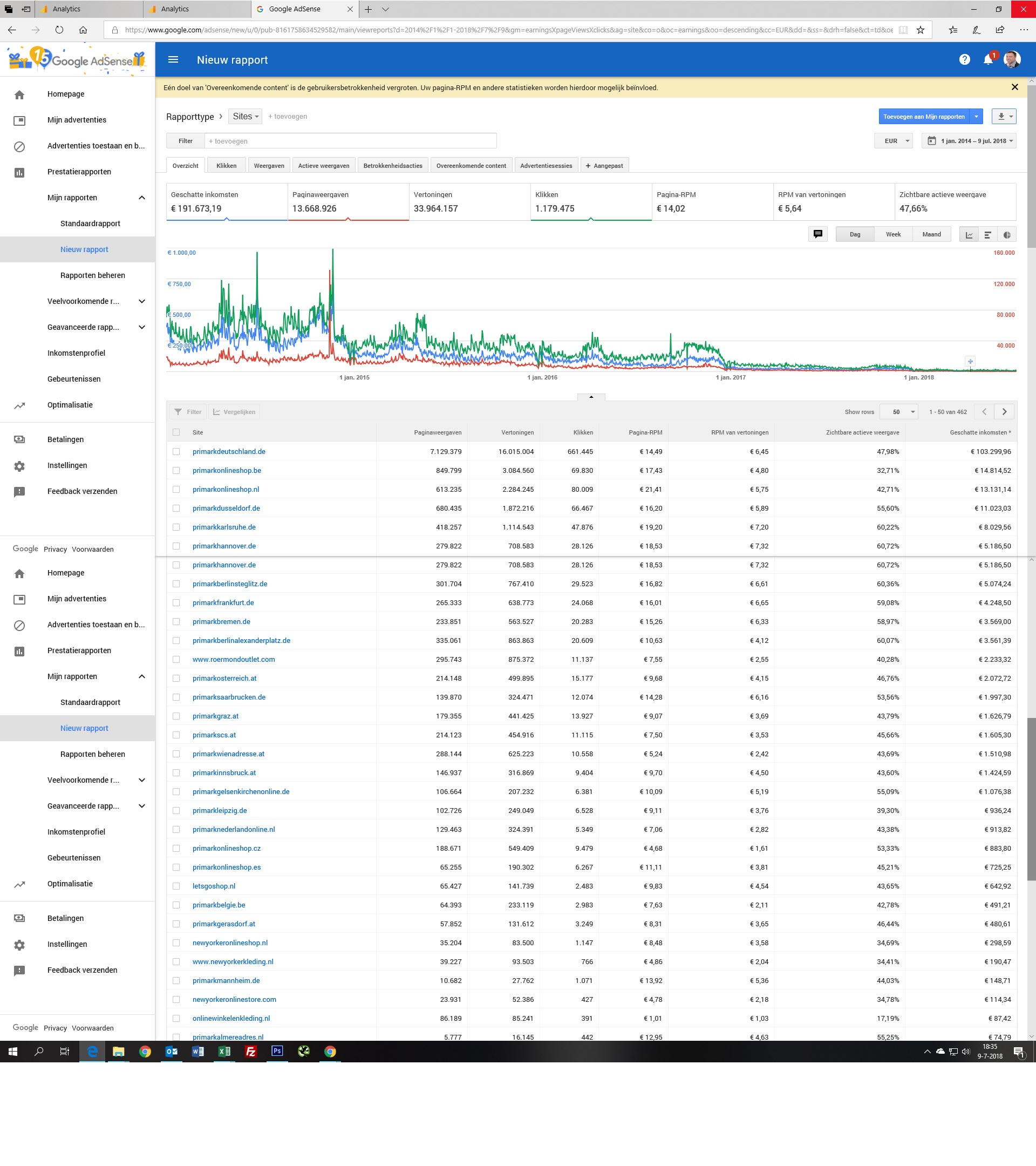Viewport: 1036px width, 1166px height.
Task: Switch to the Actieve weergaven tab
Action: [x=324, y=165]
